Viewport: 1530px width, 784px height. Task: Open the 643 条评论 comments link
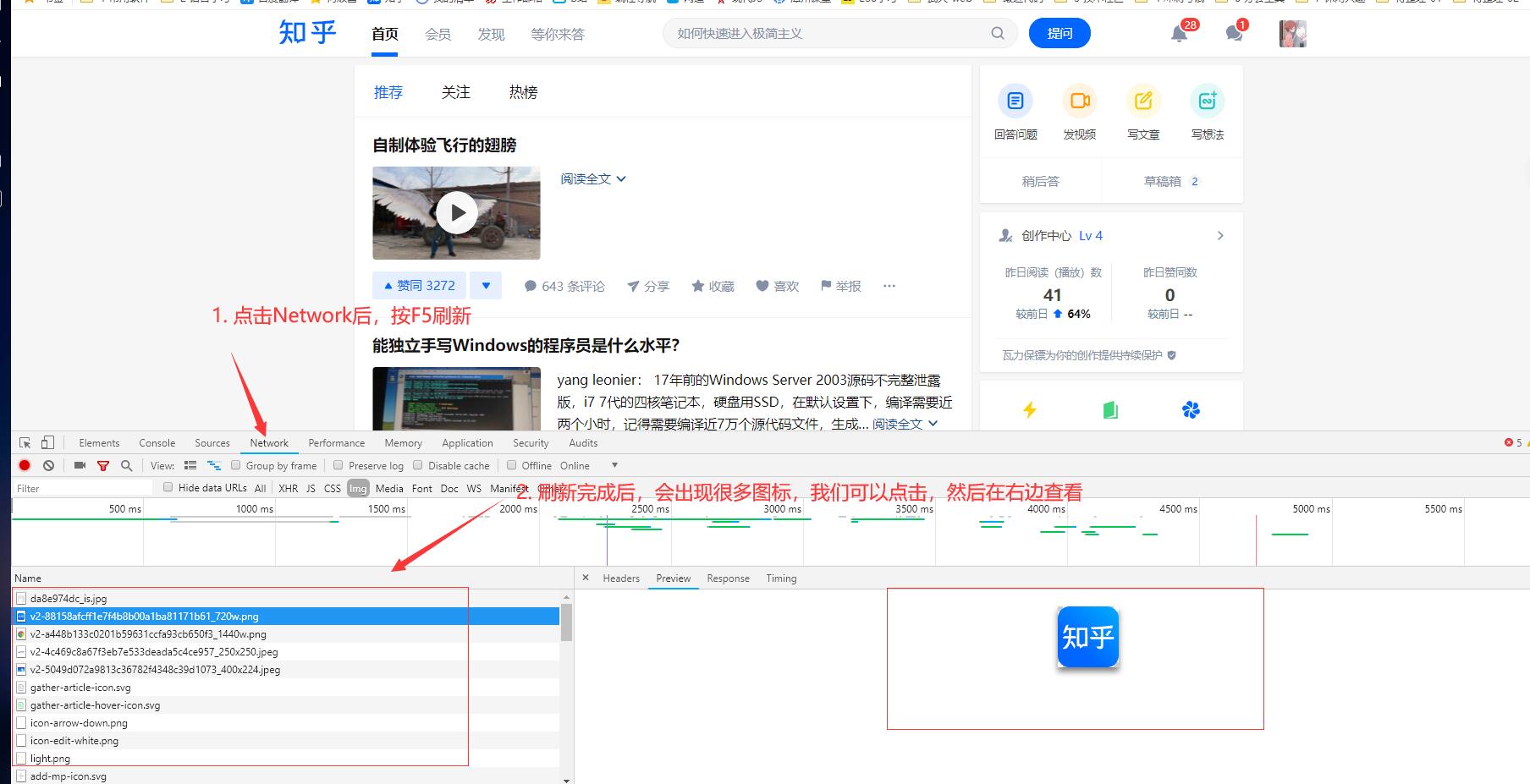click(564, 286)
